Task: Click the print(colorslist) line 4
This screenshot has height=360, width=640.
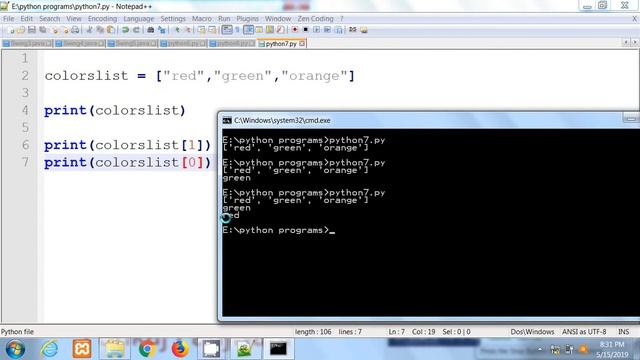Action: (115, 111)
